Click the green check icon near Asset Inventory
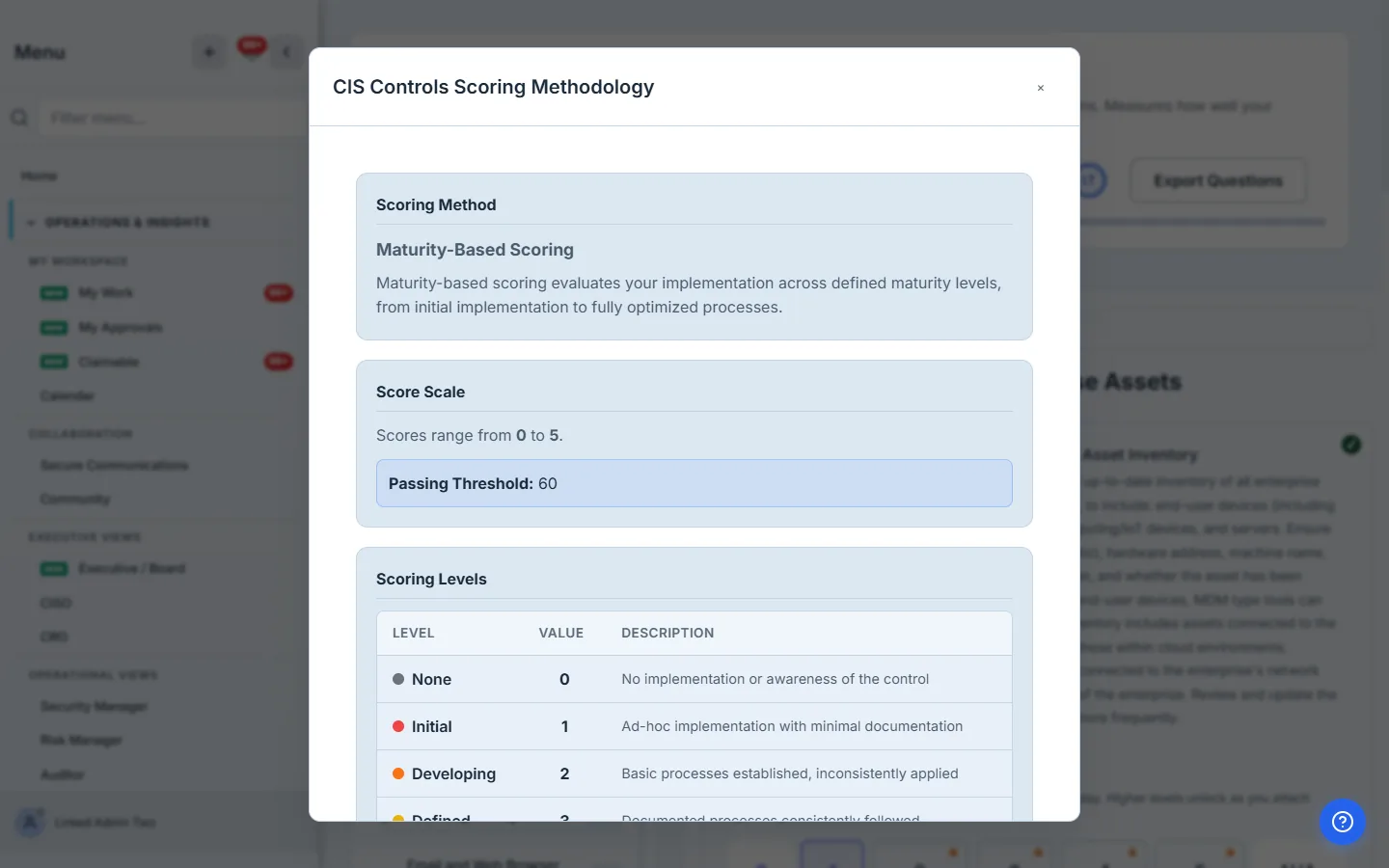This screenshot has width=1389, height=868. tap(1351, 445)
